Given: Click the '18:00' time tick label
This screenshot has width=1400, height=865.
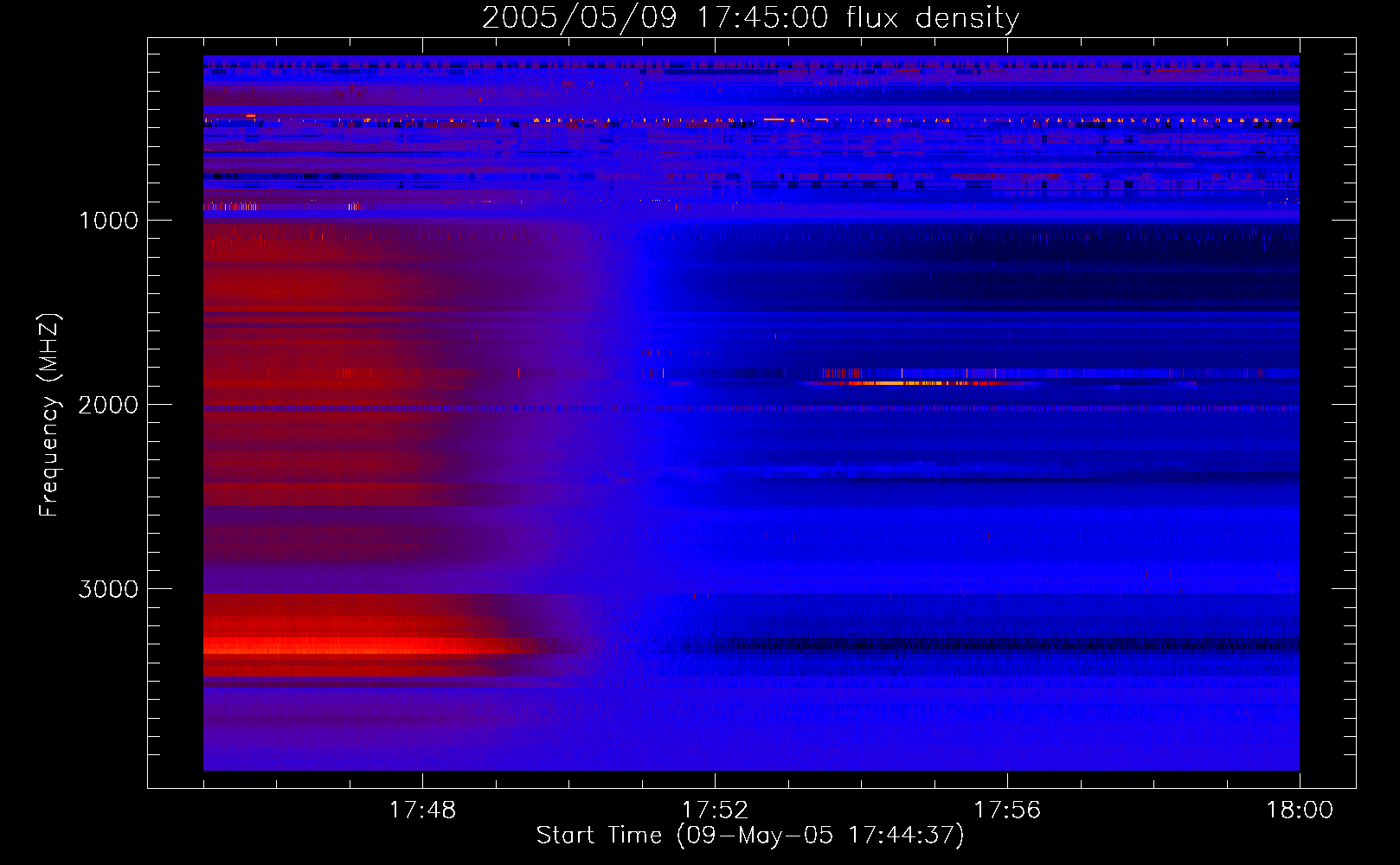Looking at the screenshot, I should pos(1300,811).
